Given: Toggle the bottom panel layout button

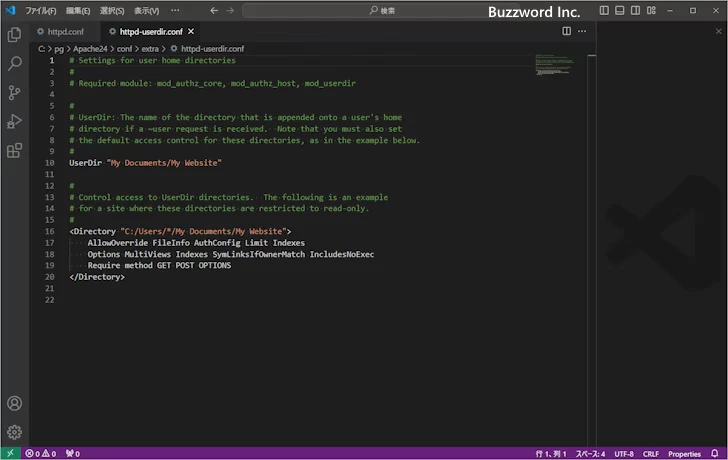Looking at the screenshot, I should [620, 10].
